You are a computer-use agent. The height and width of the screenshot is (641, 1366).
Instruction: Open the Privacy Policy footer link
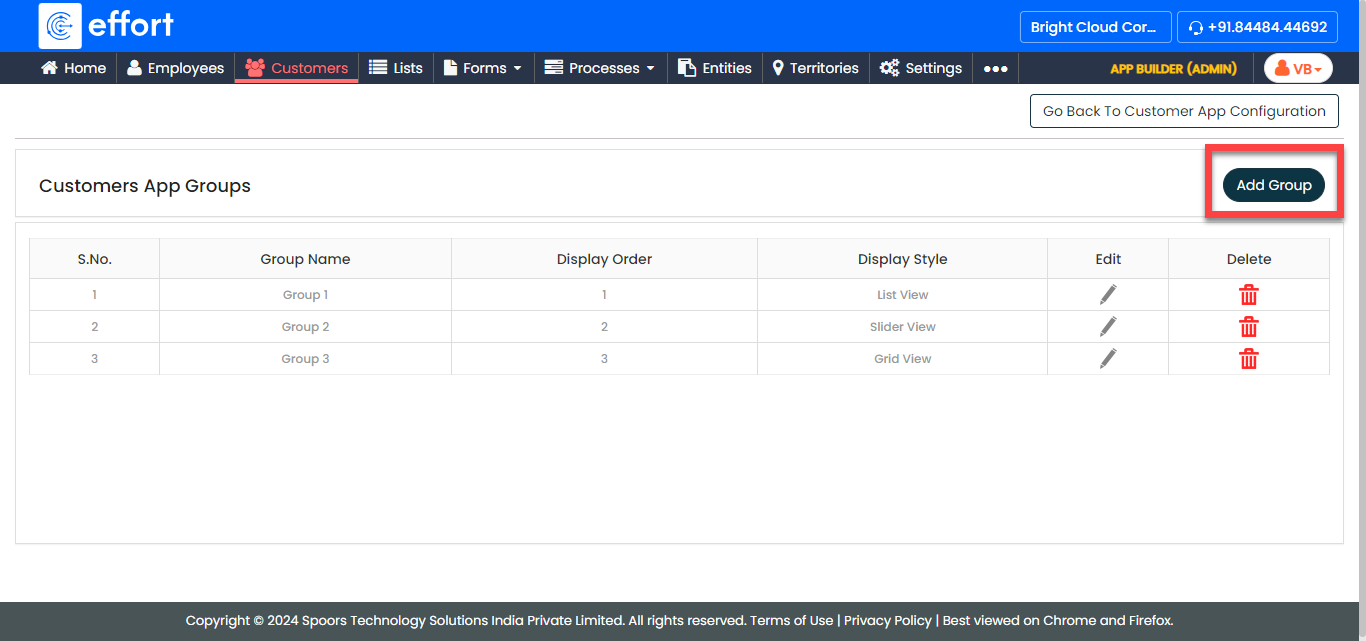pos(887,620)
